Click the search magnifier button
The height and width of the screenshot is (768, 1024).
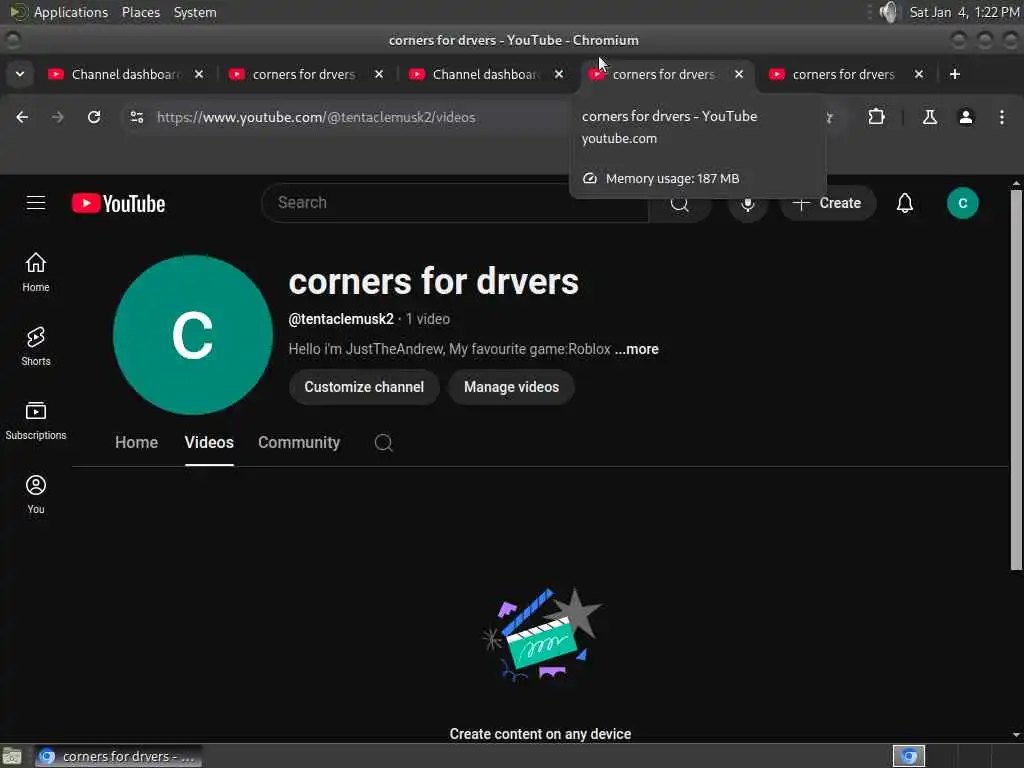(680, 203)
